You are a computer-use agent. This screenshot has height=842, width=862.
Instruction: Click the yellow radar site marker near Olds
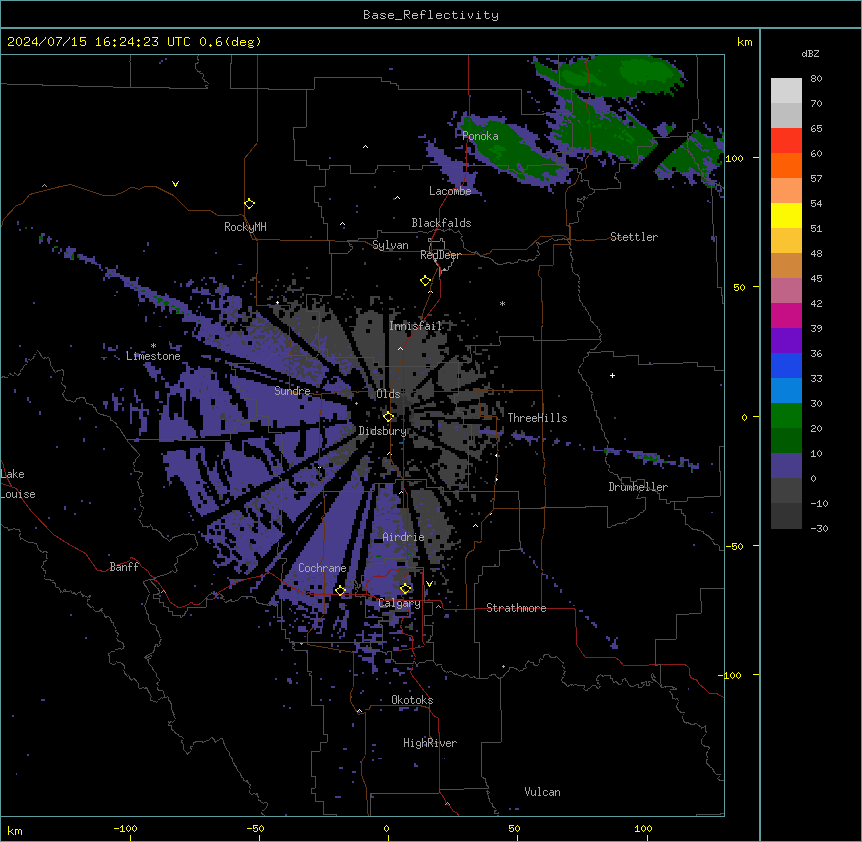(388, 417)
